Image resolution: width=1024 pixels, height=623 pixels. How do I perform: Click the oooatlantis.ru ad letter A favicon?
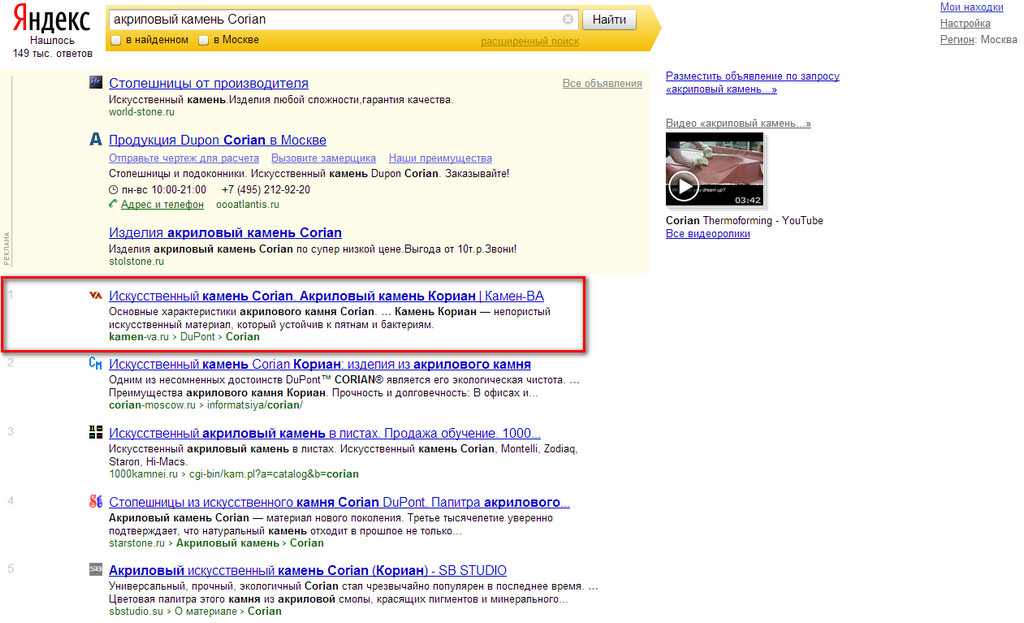point(96,139)
